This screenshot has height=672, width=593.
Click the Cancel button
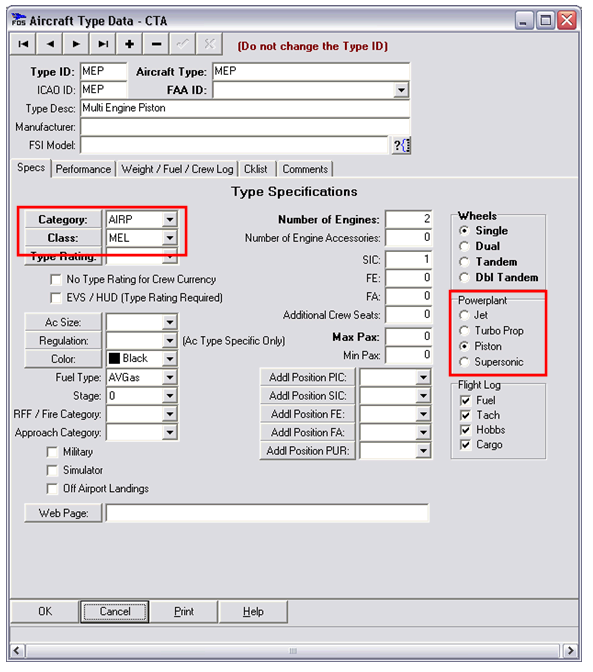coord(115,612)
